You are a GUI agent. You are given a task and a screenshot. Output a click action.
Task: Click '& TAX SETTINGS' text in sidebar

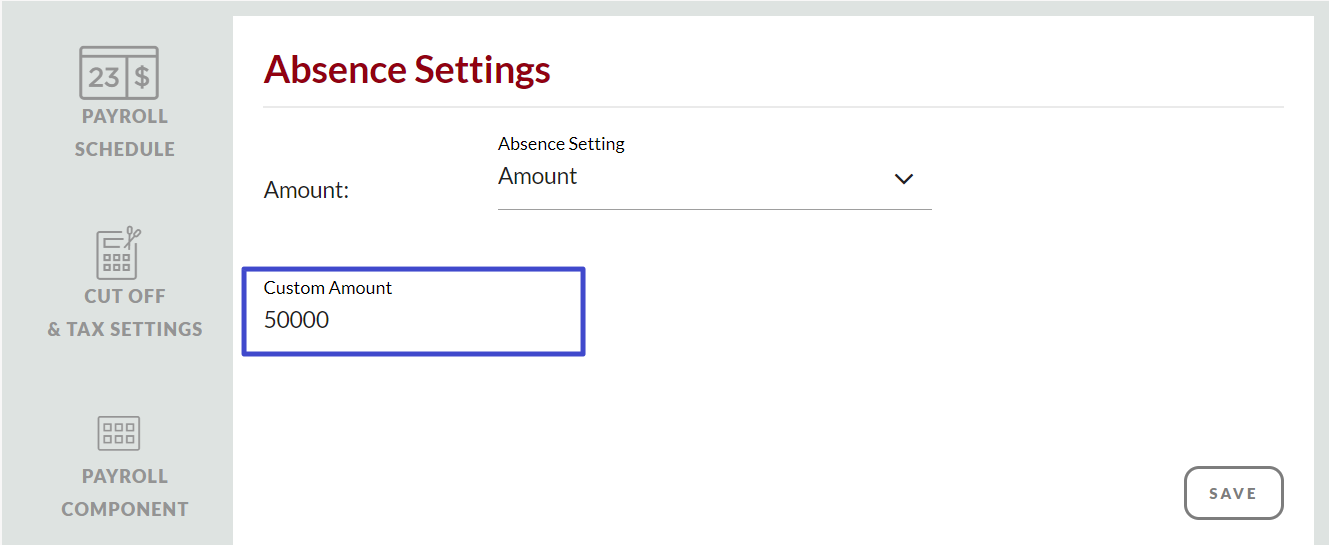pyautogui.click(x=125, y=329)
